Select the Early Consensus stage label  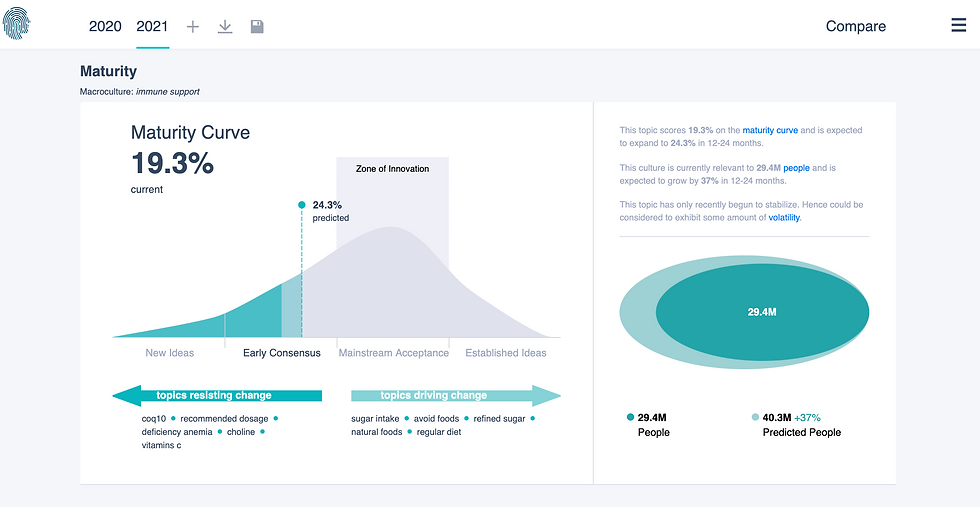pos(282,353)
